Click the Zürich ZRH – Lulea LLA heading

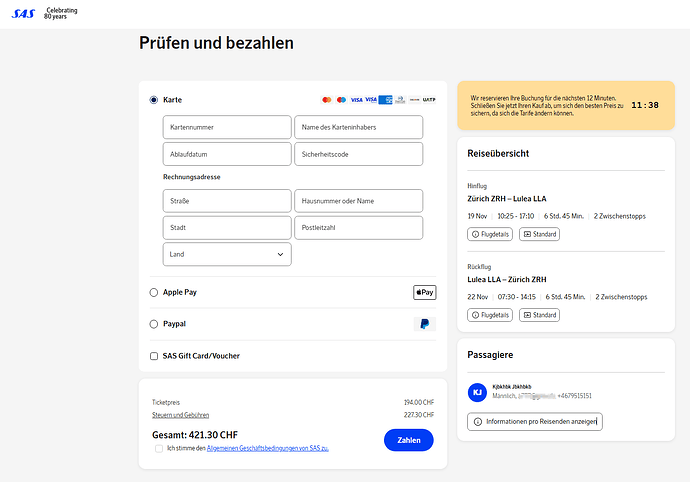click(x=507, y=199)
